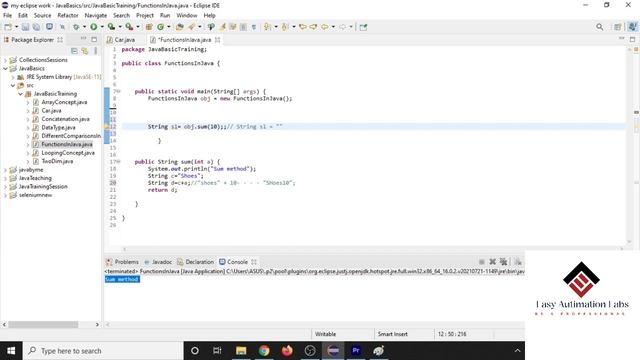Collapse All in Package Explorer
Screen dimensions: 640x360
click(x=74, y=51)
